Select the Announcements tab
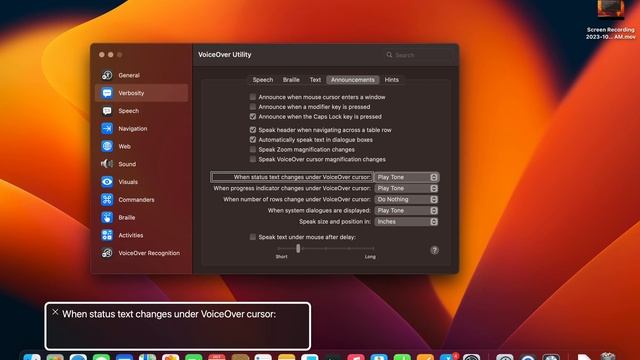The image size is (640, 360). tap(353, 80)
